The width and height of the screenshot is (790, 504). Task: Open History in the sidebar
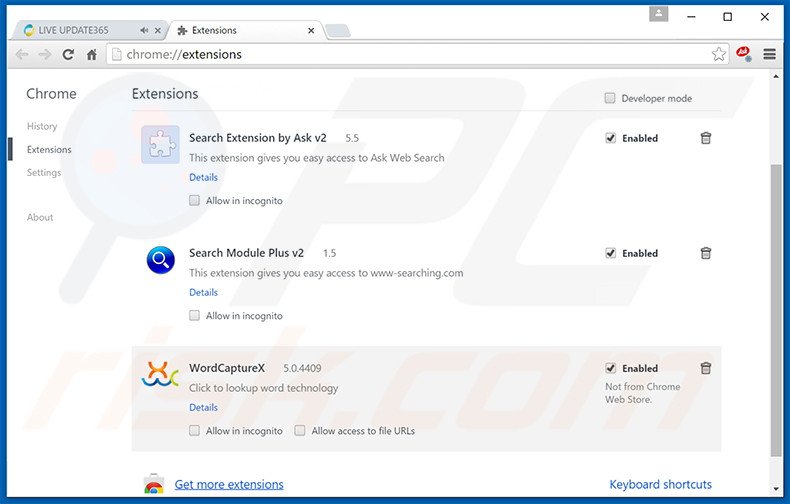pos(42,126)
